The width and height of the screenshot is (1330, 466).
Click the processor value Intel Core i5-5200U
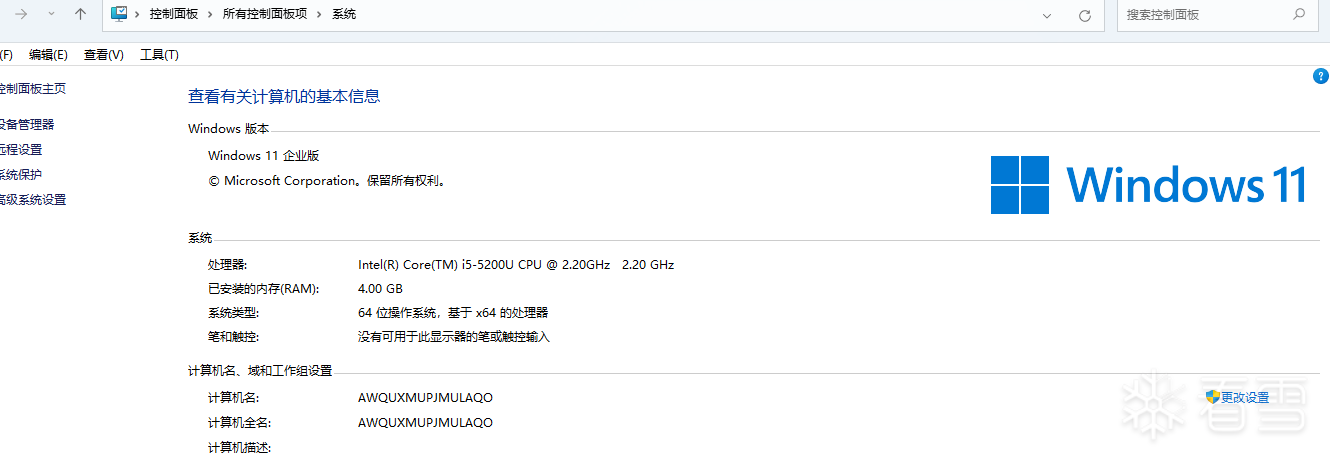click(x=516, y=265)
